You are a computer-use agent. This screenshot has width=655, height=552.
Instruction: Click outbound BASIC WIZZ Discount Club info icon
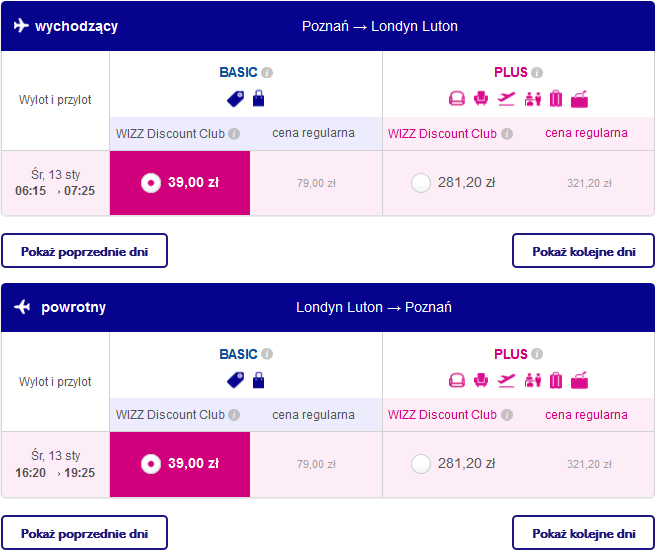(x=234, y=134)
